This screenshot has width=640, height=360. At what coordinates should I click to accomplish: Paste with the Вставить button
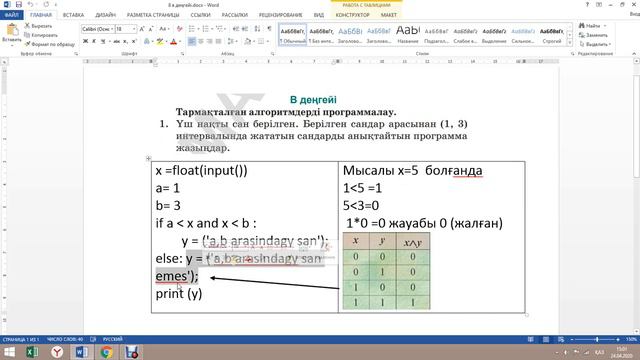click(12, 34)
